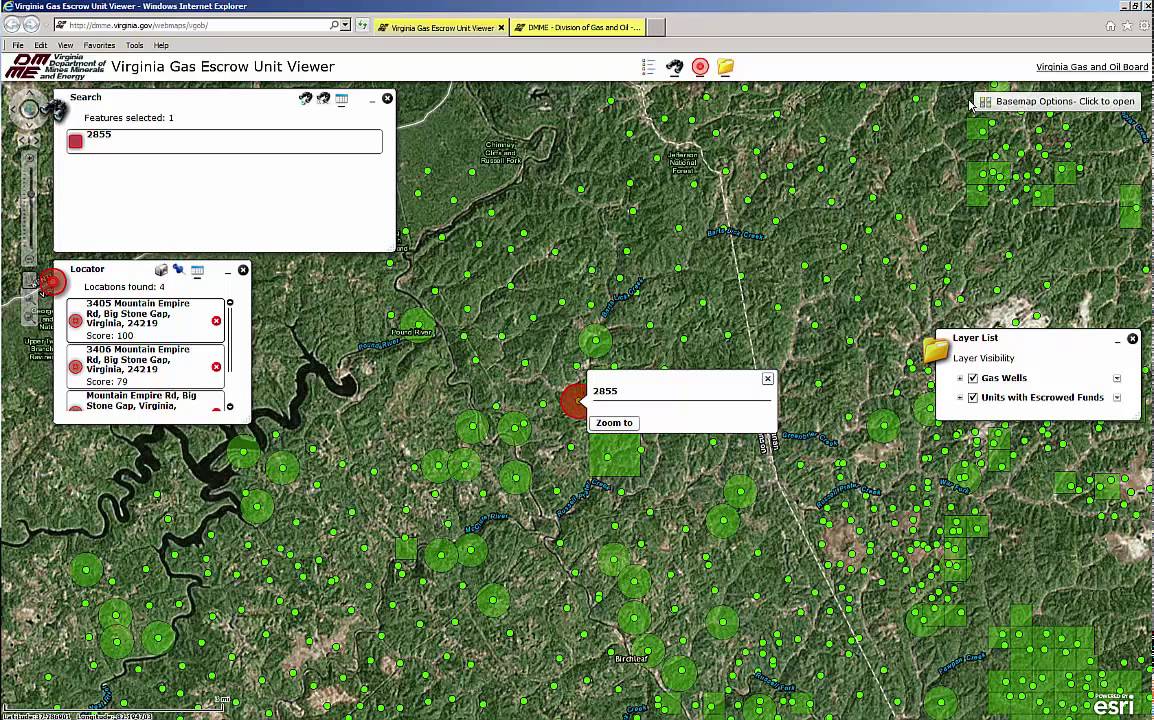Click the binoculars Search widget icon in header
The width and height of the screenshot is (1154, 720).
click(x=674, y=67)
